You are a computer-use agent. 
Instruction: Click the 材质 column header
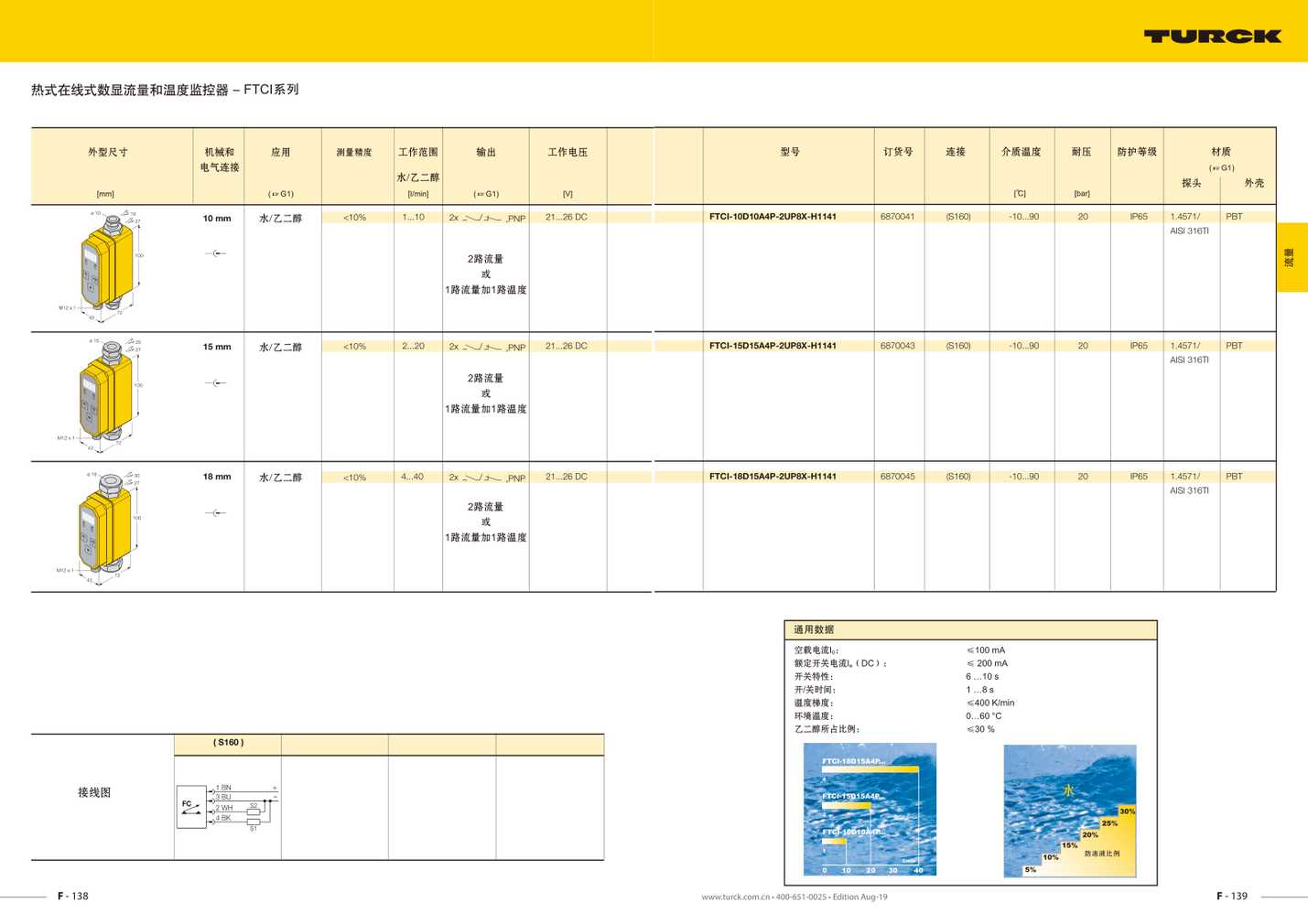(x=1221, y=152)
